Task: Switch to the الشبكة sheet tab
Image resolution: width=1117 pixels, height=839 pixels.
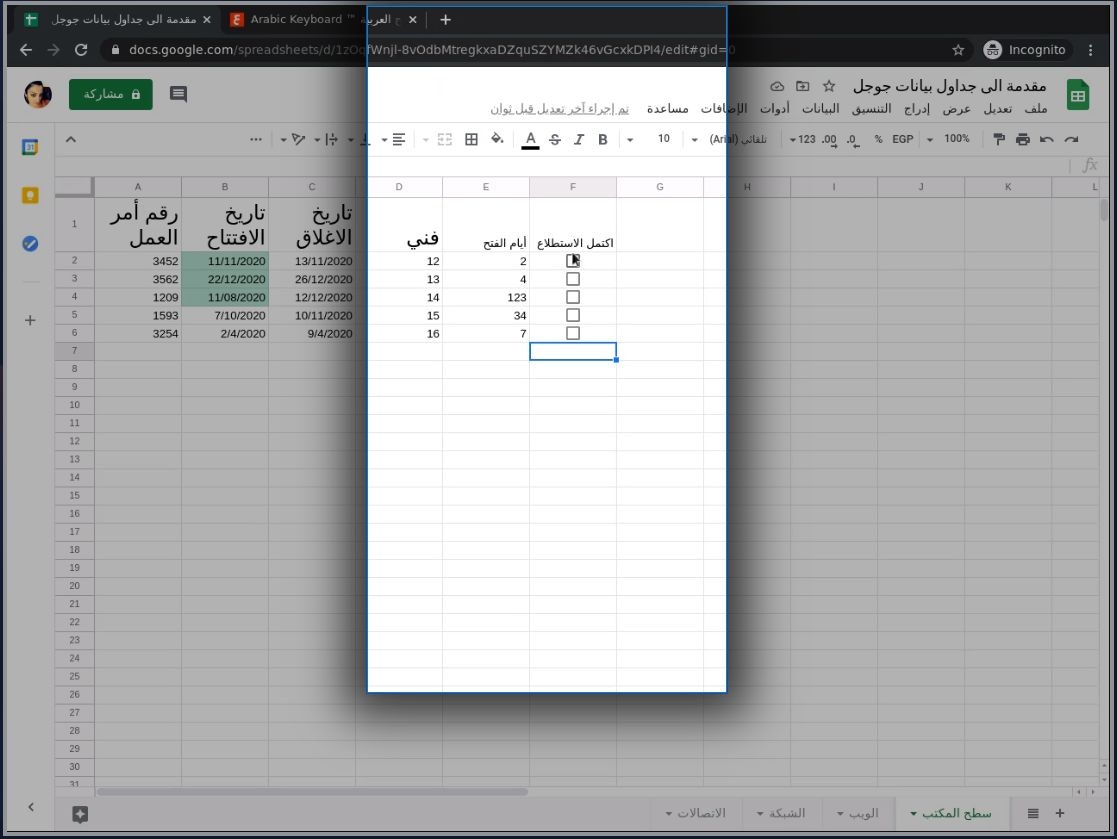Action: click(x=780, y=813)
